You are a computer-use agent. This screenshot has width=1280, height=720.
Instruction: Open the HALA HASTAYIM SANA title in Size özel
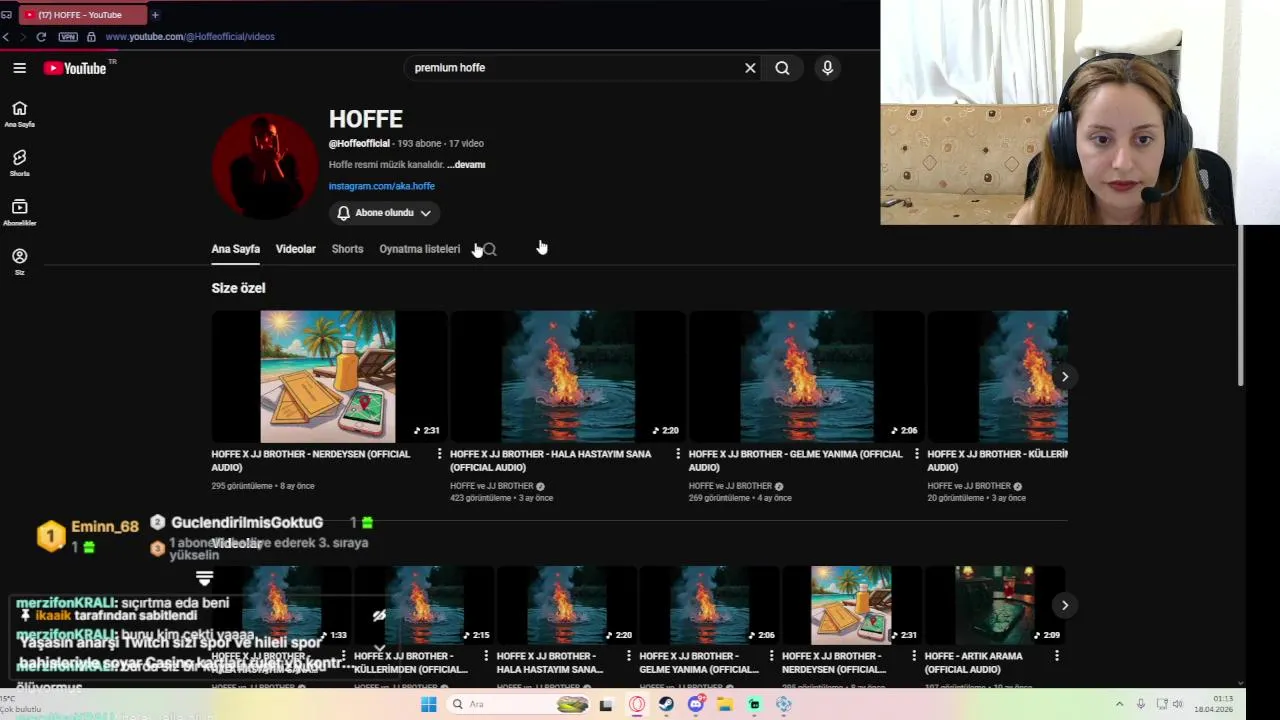coord(550,460)
